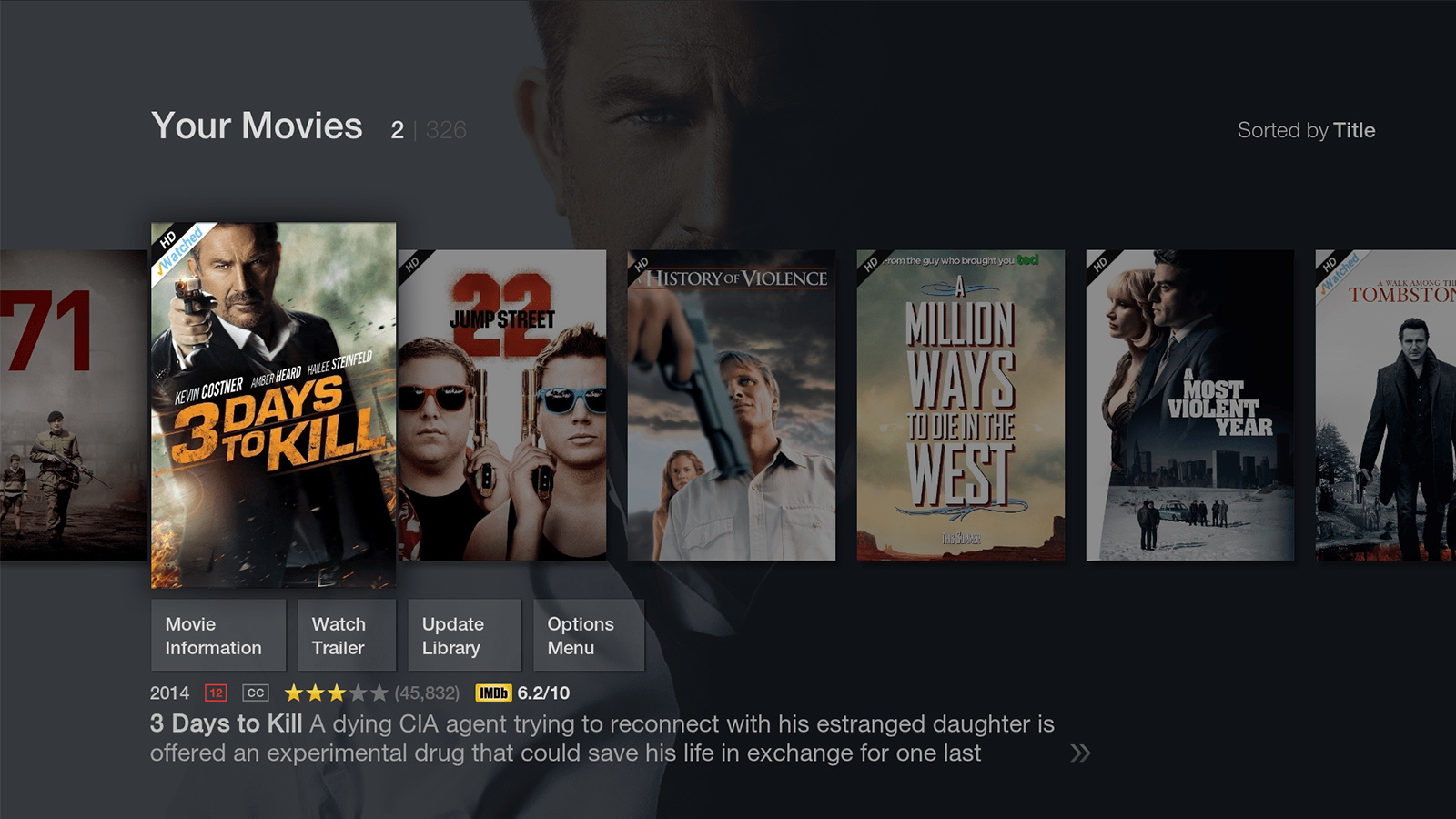Click the star rating stars
1456x819 pixels.
click(336, 693)
